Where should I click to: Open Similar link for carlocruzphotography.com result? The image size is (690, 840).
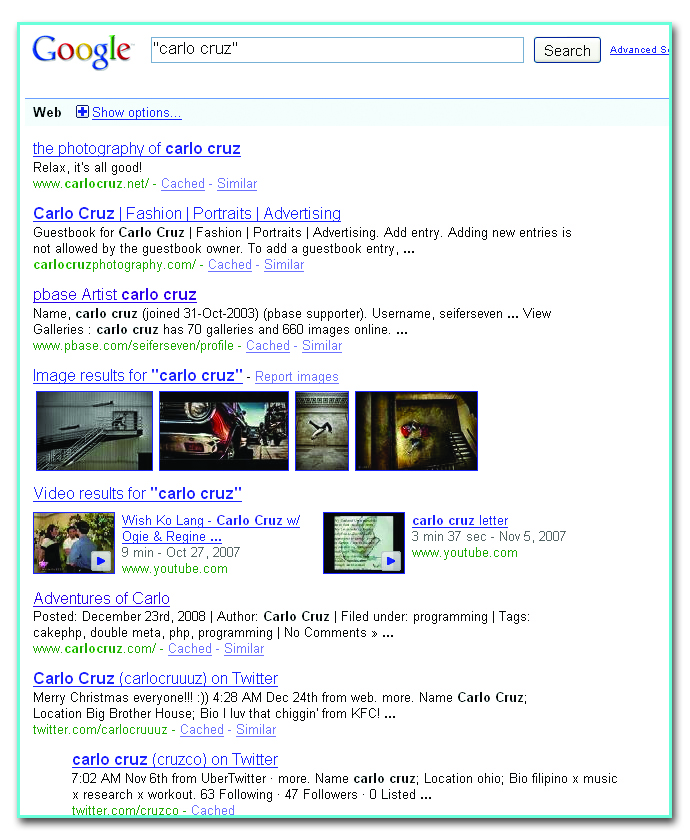283,265
